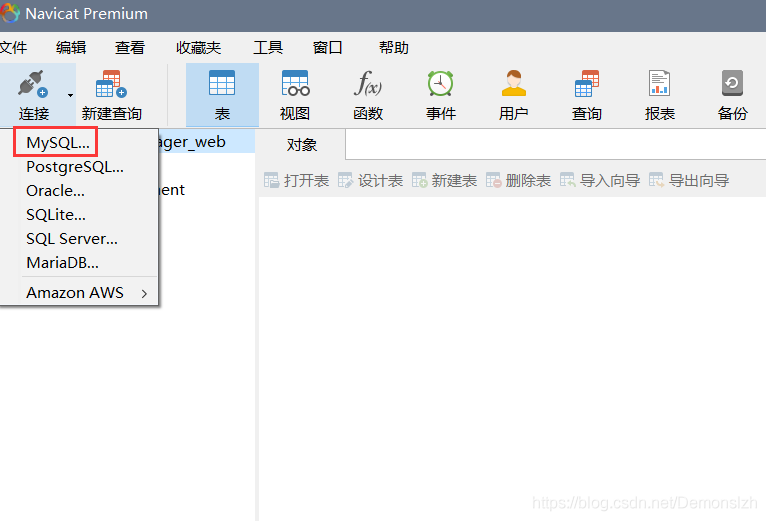Click the 导出向导 export wizard icon
Image resolution: width=766 pixels, height=521 pixels.
(656, 180)
